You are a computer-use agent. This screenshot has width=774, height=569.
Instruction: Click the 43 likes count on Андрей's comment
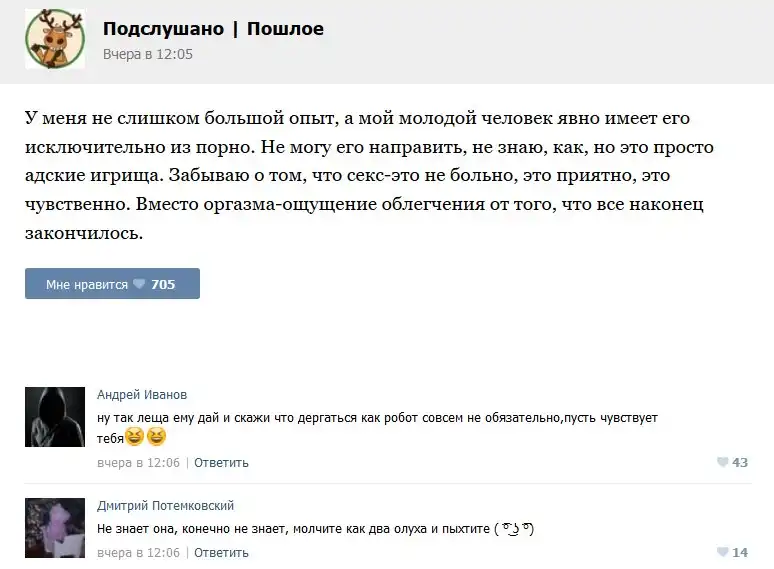740,462
